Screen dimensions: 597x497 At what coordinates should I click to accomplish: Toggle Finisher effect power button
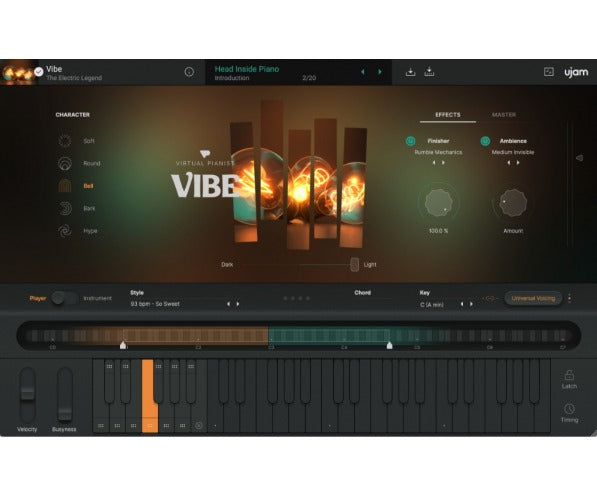click(410, 141)
